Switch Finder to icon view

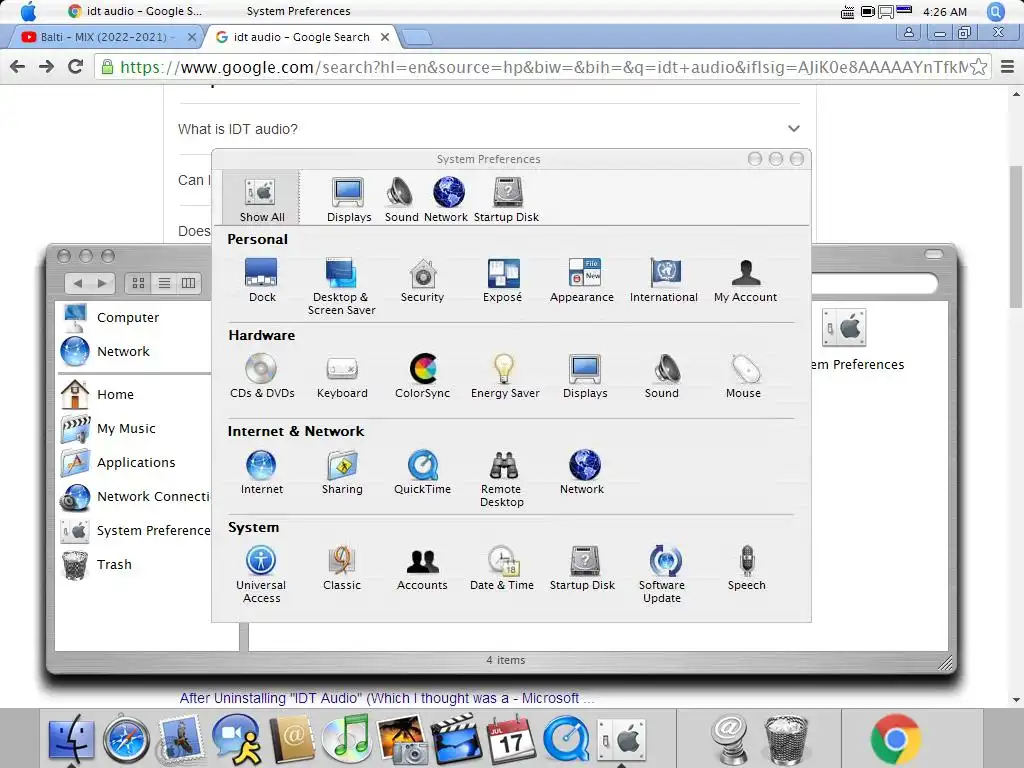tap(138, 283)
